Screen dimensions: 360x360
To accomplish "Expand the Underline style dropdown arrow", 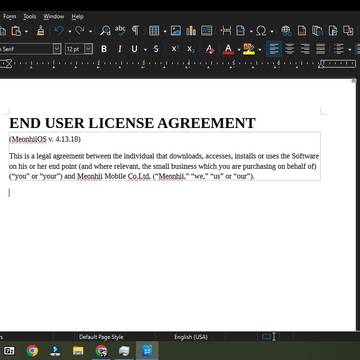I will [145, 50].
